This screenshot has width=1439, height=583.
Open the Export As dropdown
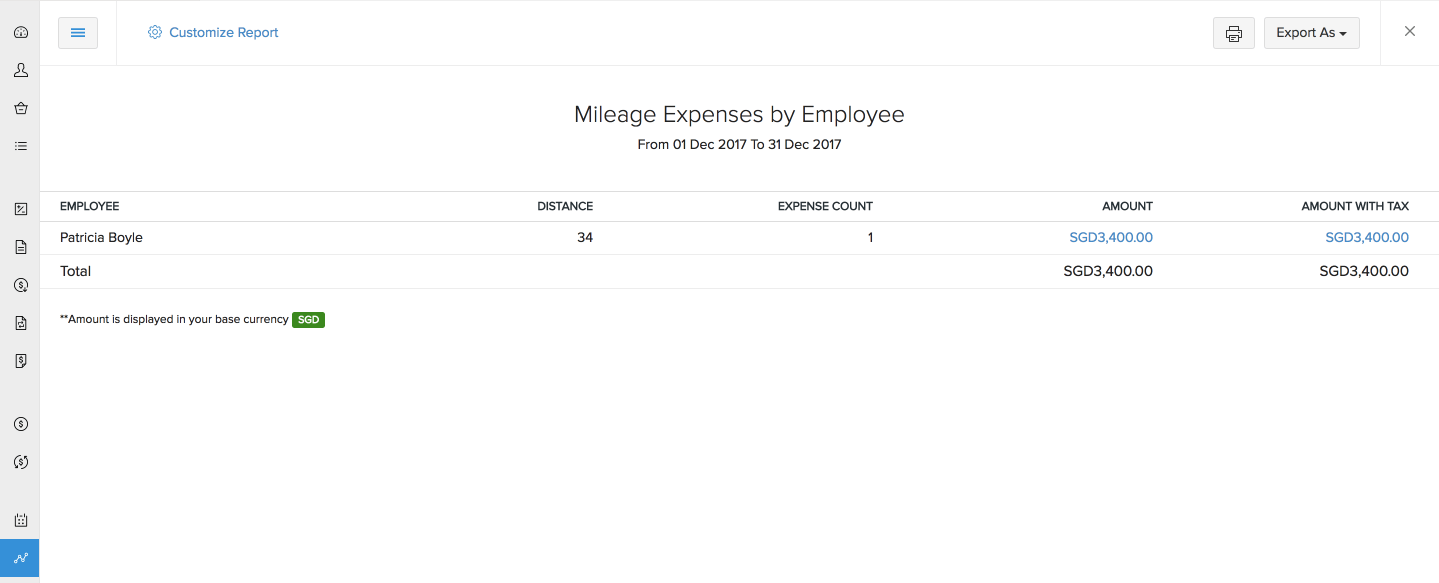point(1311,32)
